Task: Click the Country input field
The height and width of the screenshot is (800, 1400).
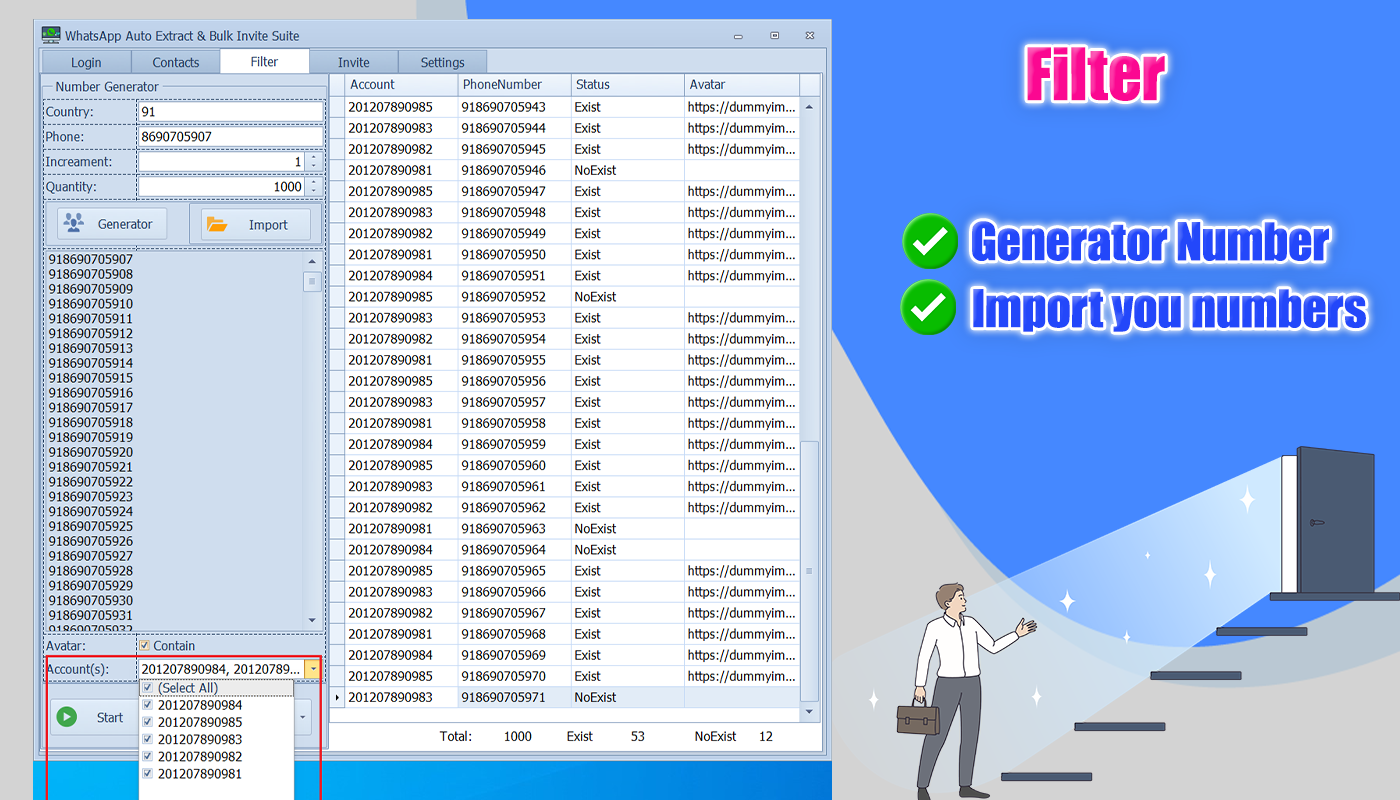Action: coord(230,112)
